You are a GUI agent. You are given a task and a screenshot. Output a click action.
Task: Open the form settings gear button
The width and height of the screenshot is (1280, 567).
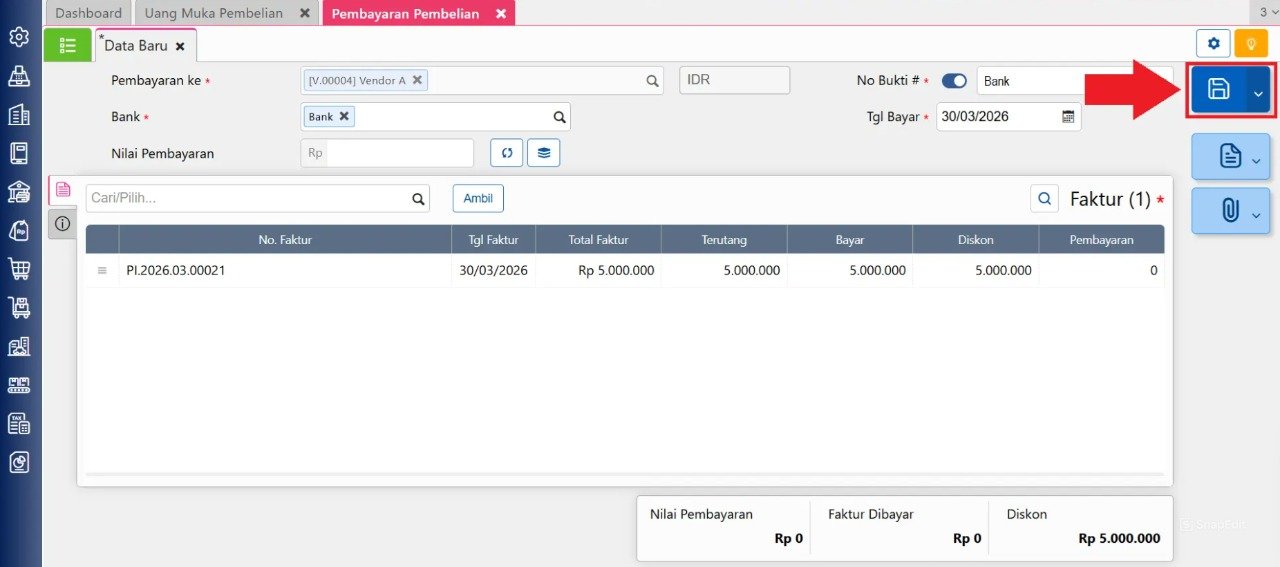click(1214, 43)
